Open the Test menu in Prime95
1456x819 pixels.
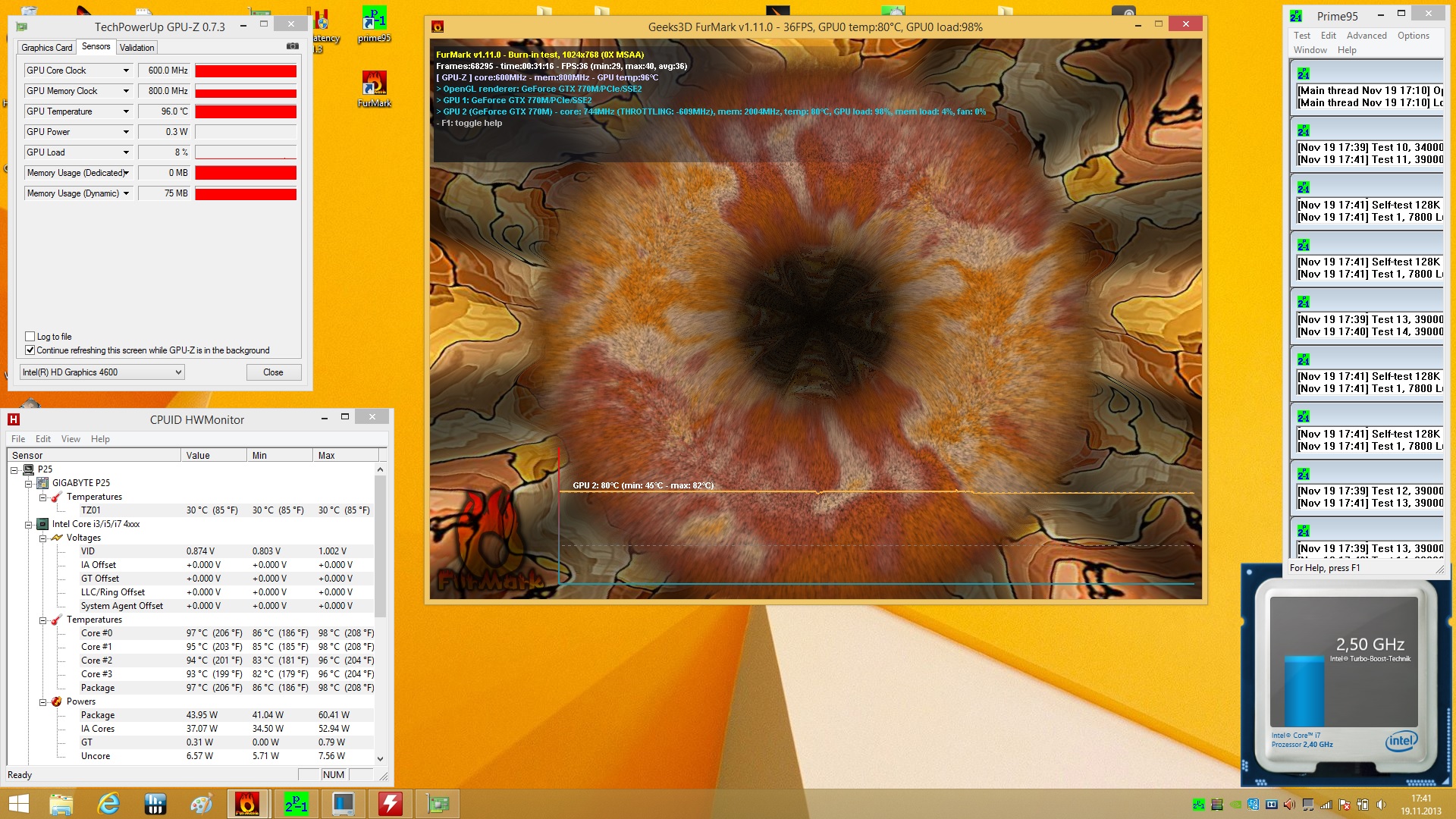[1302, 36]
